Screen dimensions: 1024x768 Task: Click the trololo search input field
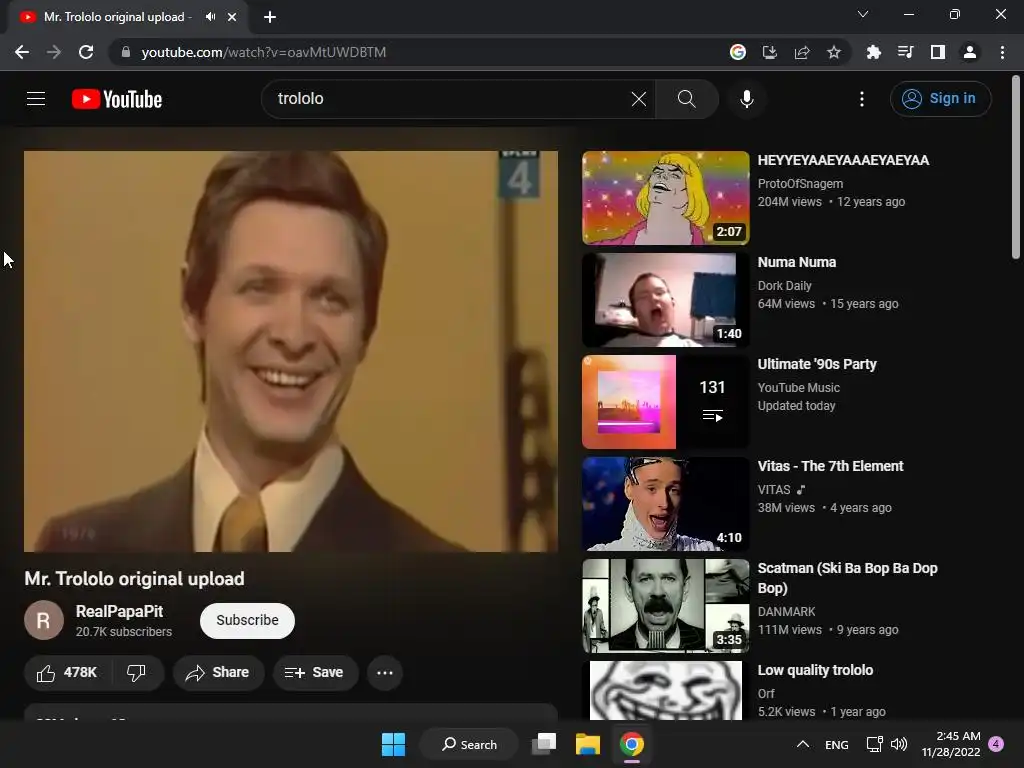pyautogui.click(x=451, y=99)
